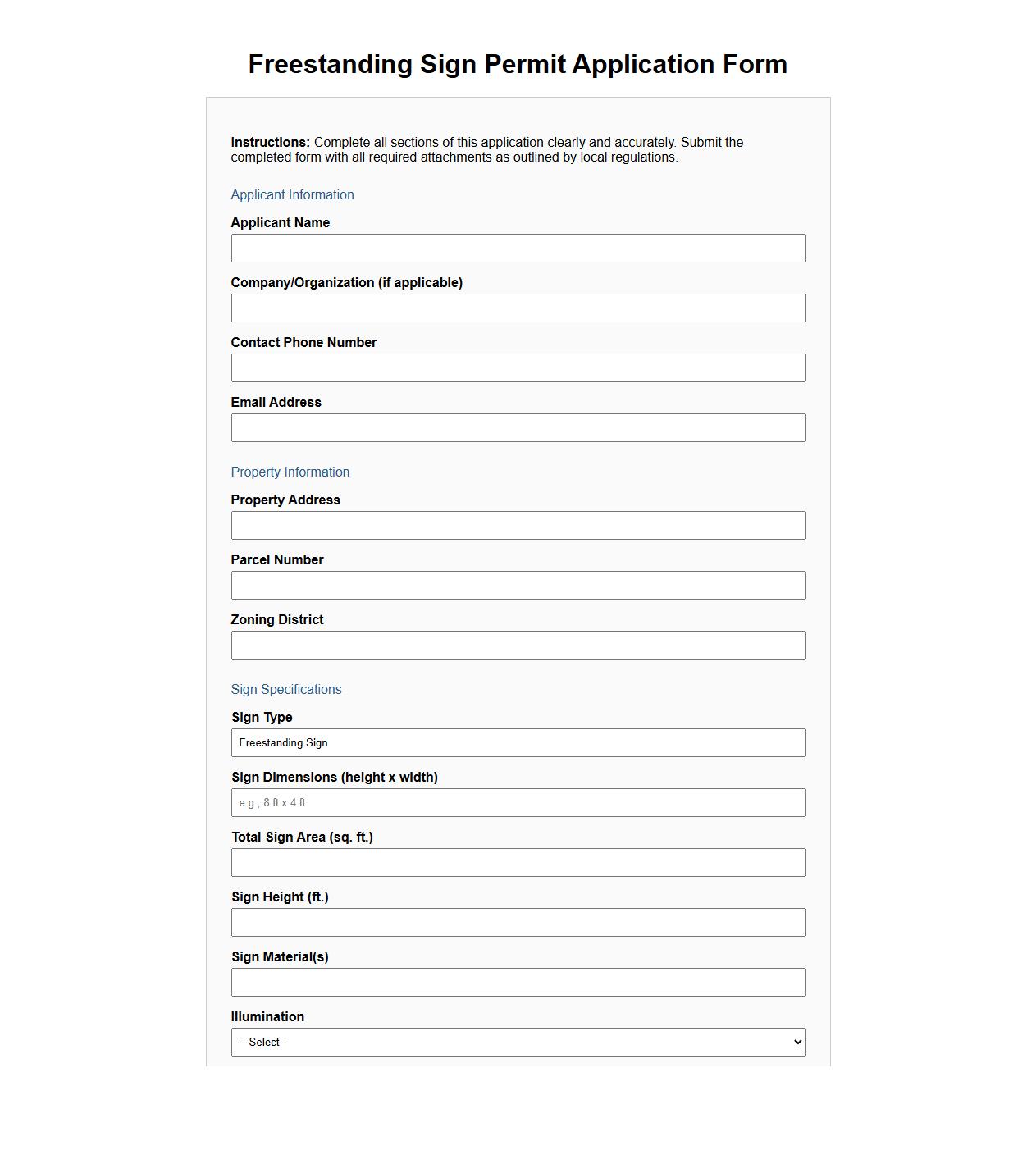Select the Sign Type field showing Freestanding Sign

[x=518, y=742]
